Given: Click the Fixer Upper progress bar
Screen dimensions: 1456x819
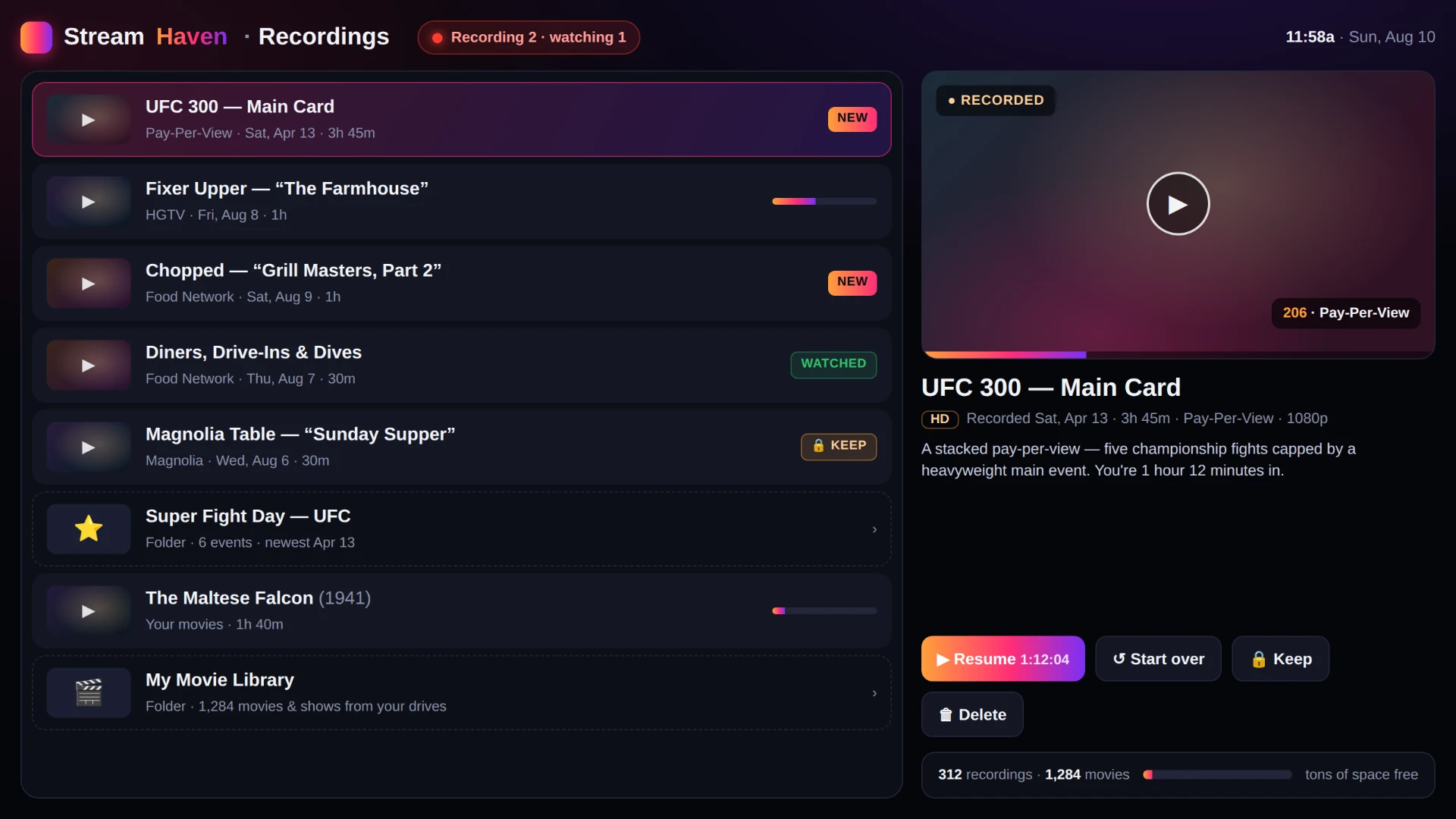Looking at the screenshot, I should pyautogui.click(x=824, y=202).
